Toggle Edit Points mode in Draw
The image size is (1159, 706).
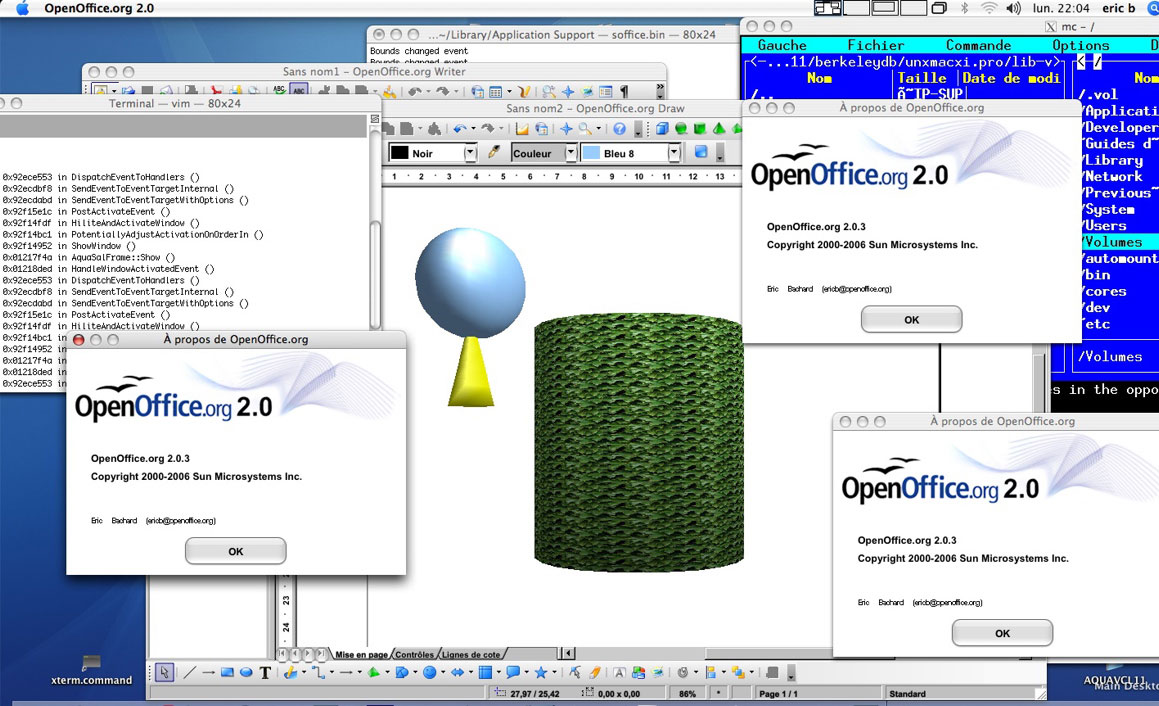(x=574, y=672)
